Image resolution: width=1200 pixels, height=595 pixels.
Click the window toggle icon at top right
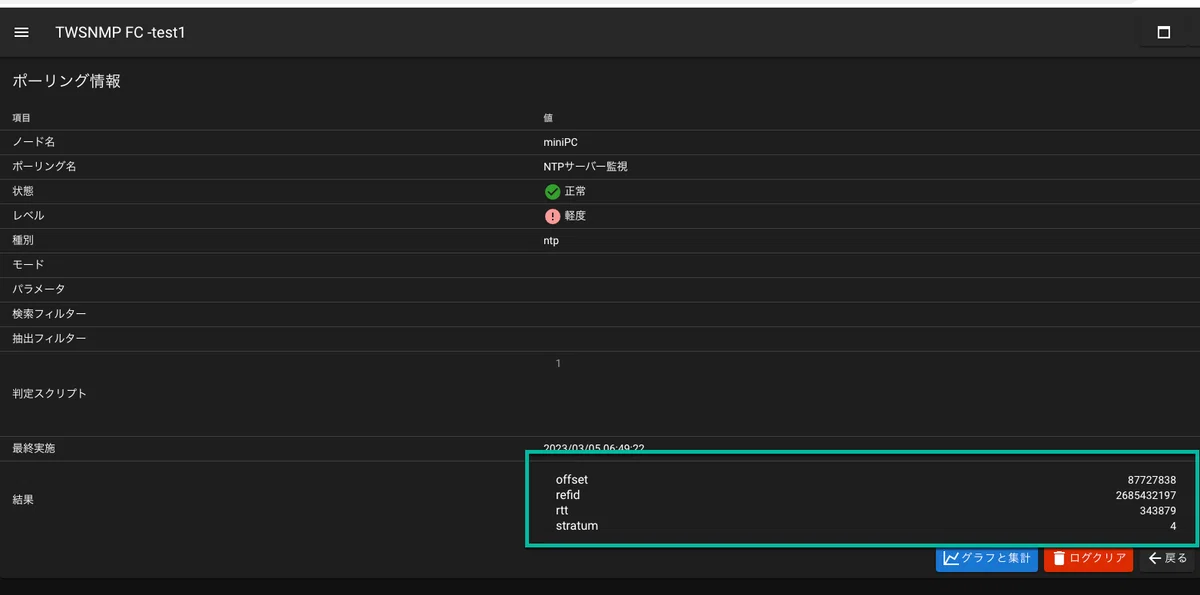point(1163,33)
